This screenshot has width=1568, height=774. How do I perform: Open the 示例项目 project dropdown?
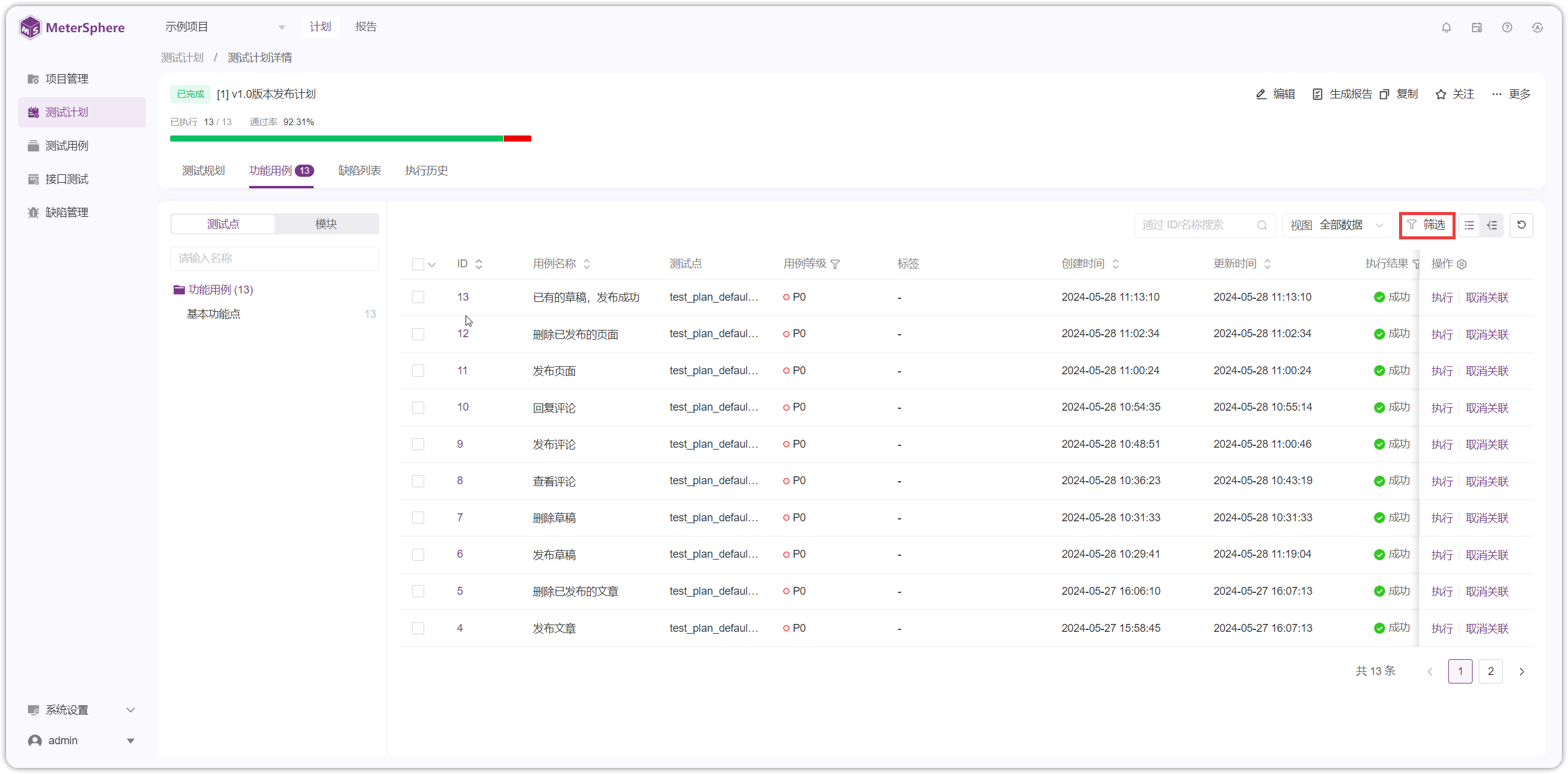pyautogui.click(x=225, y=27)
